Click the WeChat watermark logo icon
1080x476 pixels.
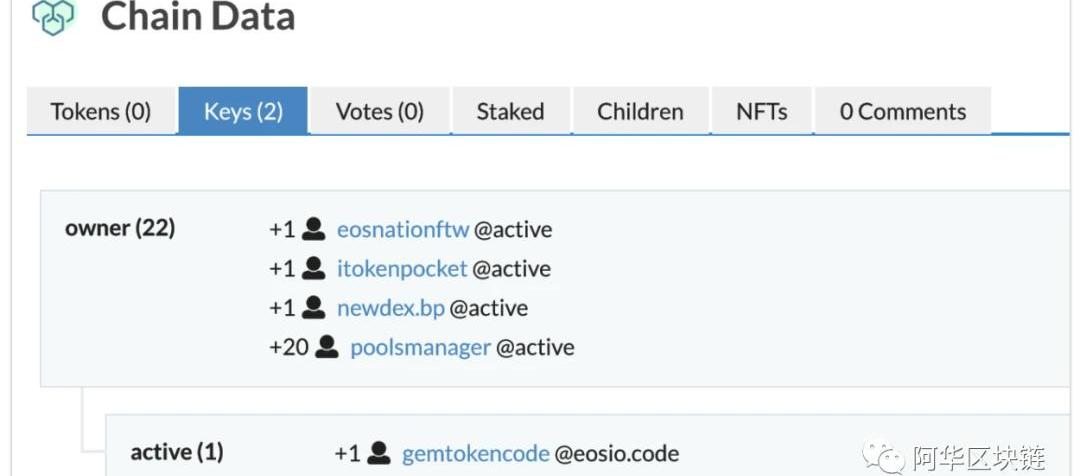[881, 458]
